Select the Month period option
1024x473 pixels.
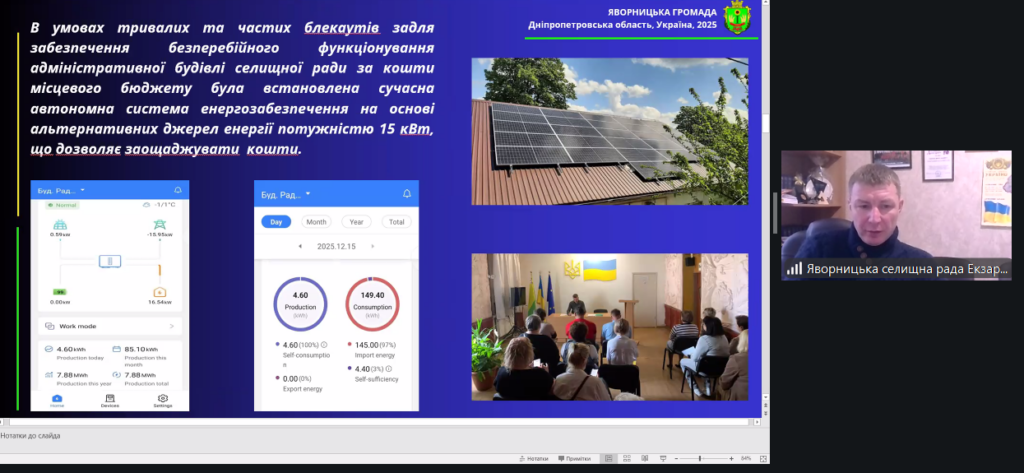coord(316,222)
